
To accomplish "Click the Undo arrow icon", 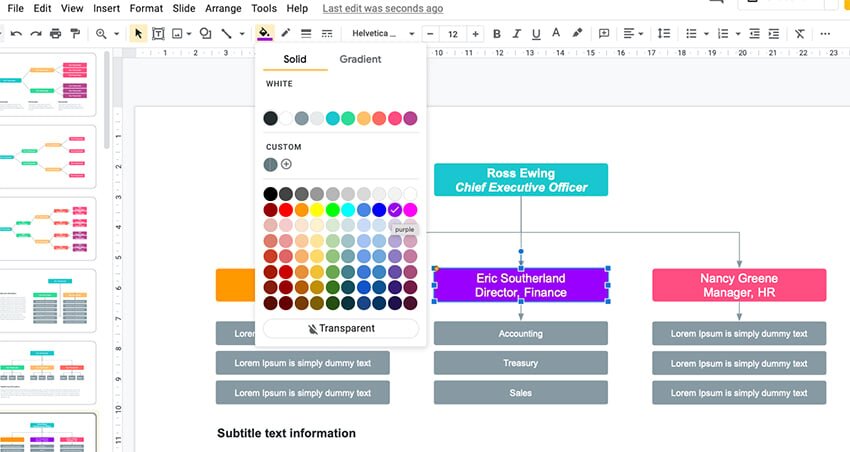I will 16,34.
